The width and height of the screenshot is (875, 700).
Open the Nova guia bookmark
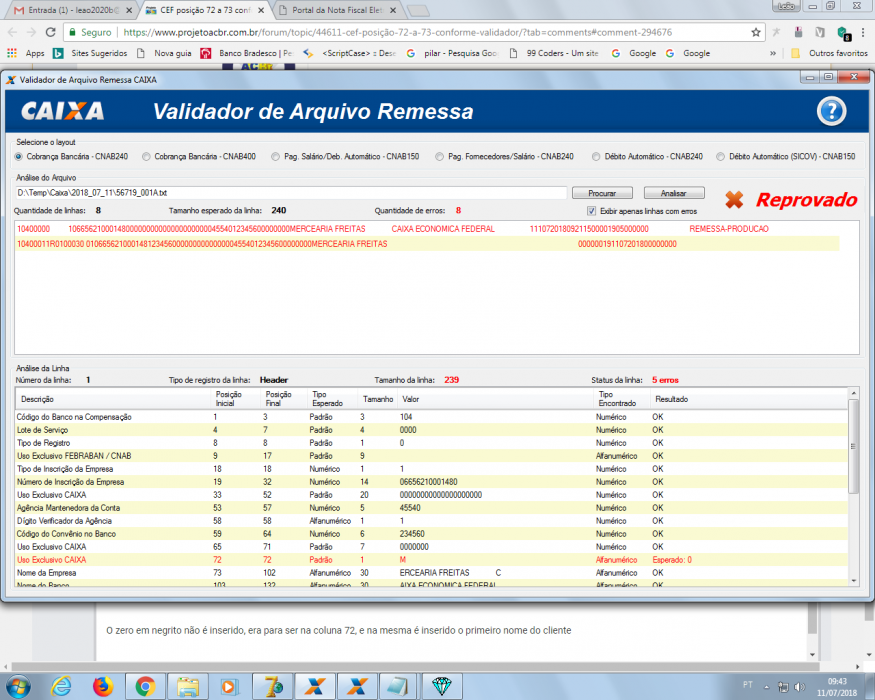[x=165, y=53]
